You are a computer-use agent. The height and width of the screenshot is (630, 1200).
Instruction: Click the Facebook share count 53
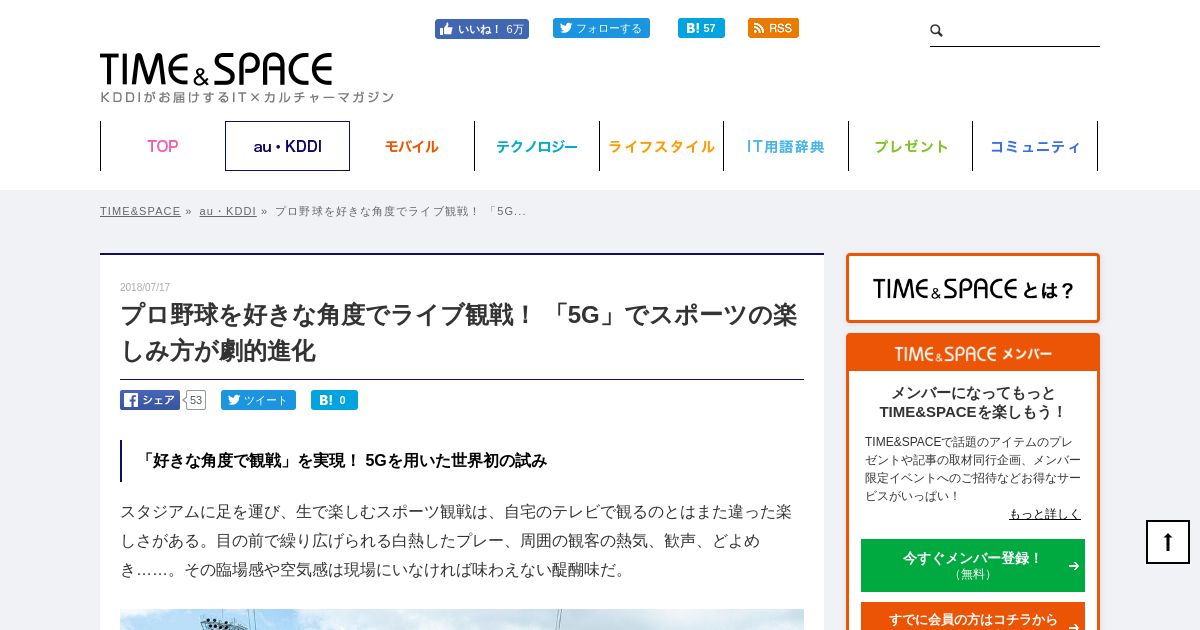(x=195, y=400)
